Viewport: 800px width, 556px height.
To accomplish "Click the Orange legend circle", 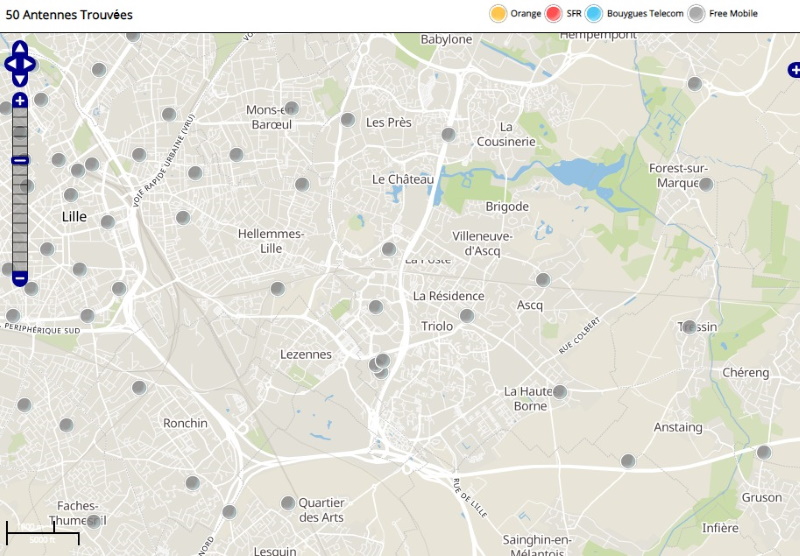I will click(498, 13).
